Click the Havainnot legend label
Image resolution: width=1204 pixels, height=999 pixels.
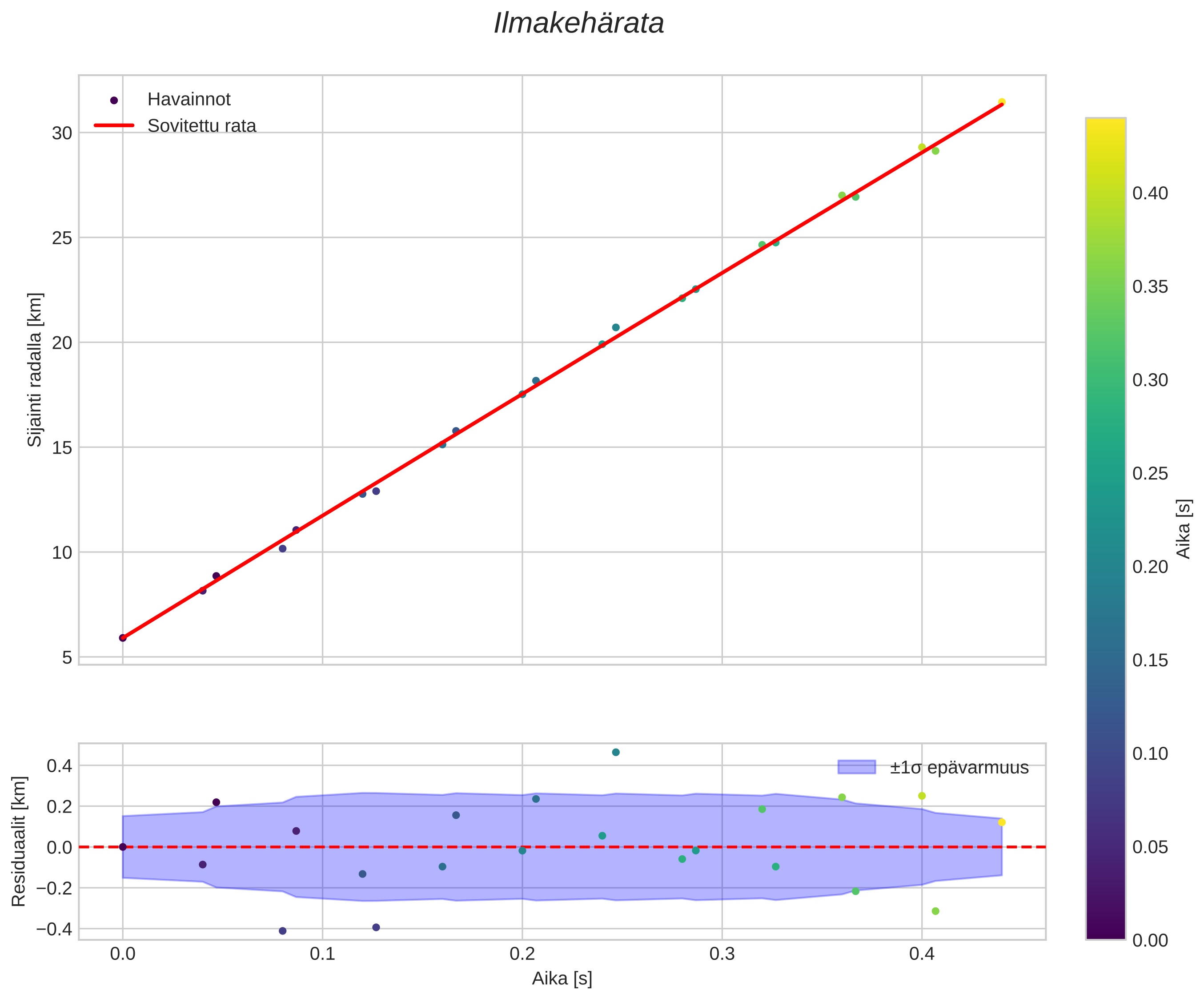(189, 100)
